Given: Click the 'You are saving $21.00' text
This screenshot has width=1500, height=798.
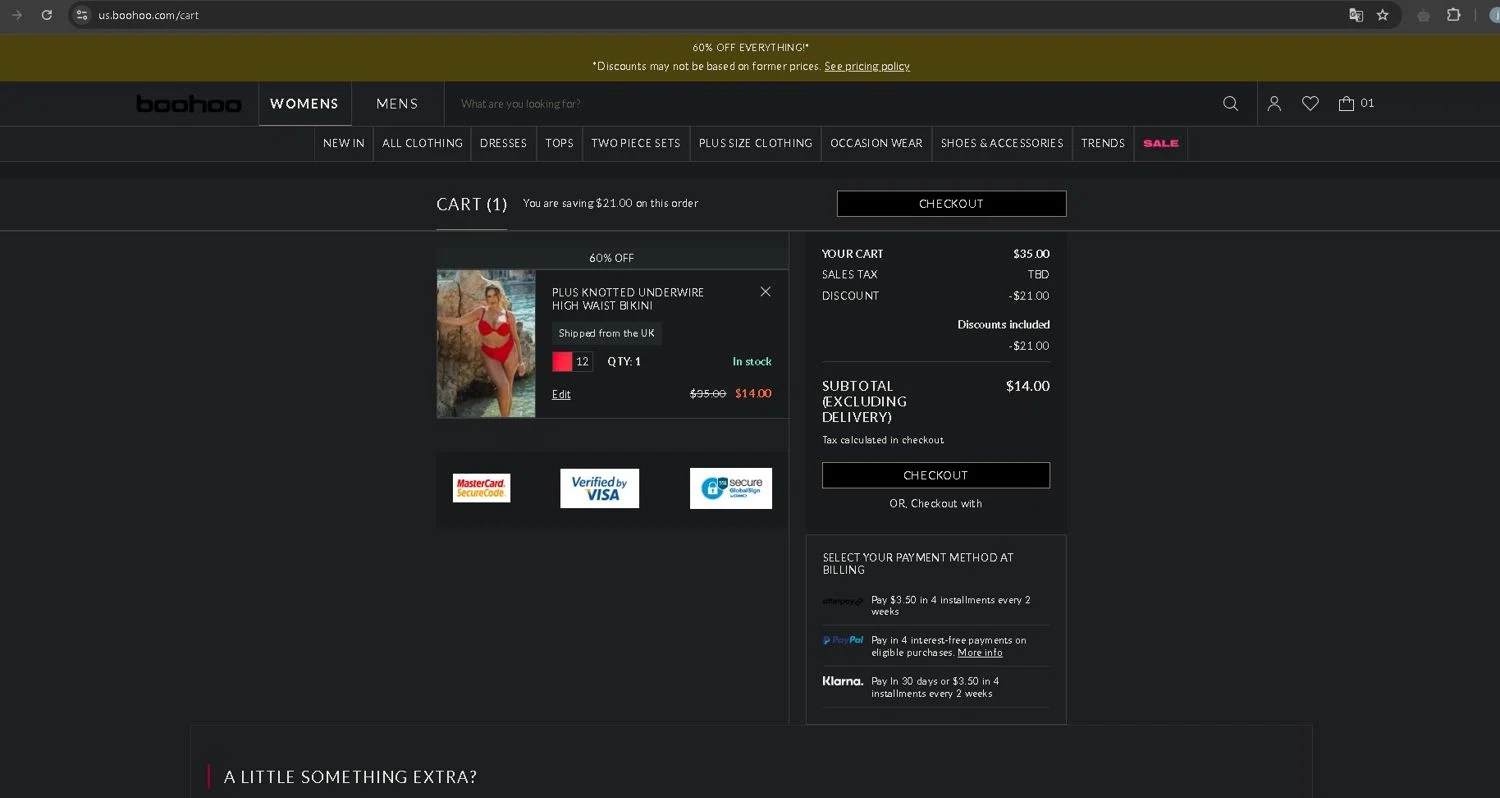Looking at the screenshot, I should coord(610,203).
